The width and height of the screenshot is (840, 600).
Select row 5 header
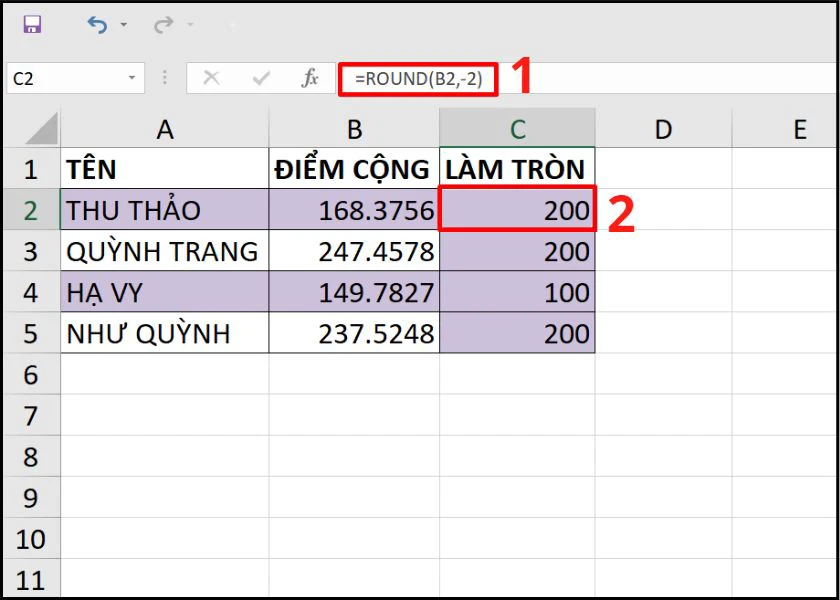coord(31,333)
